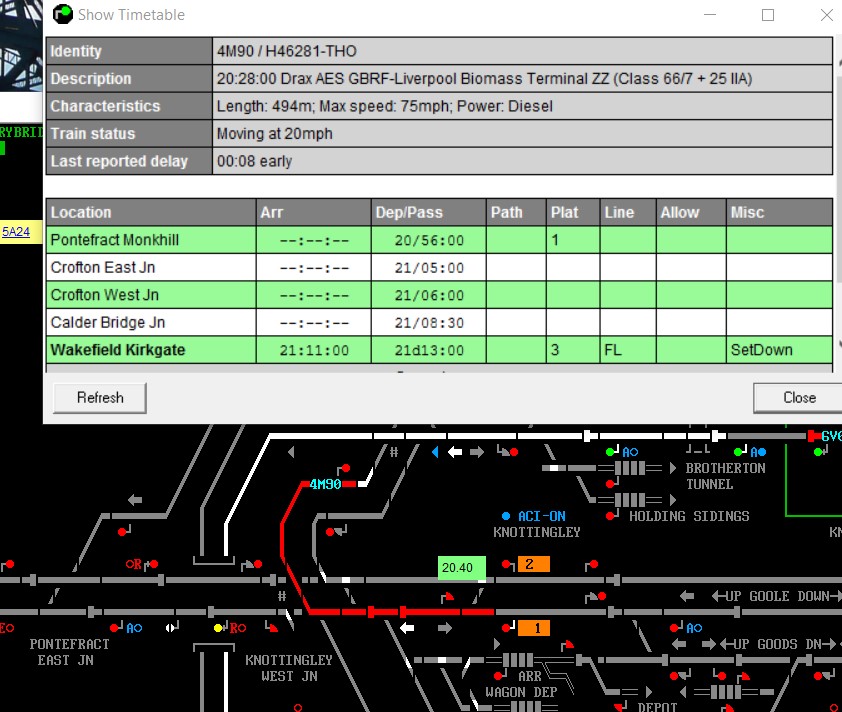This screenshot has width=842, height=712.
Task: Maximize the Show Timetable window
Action: [768, 14]
